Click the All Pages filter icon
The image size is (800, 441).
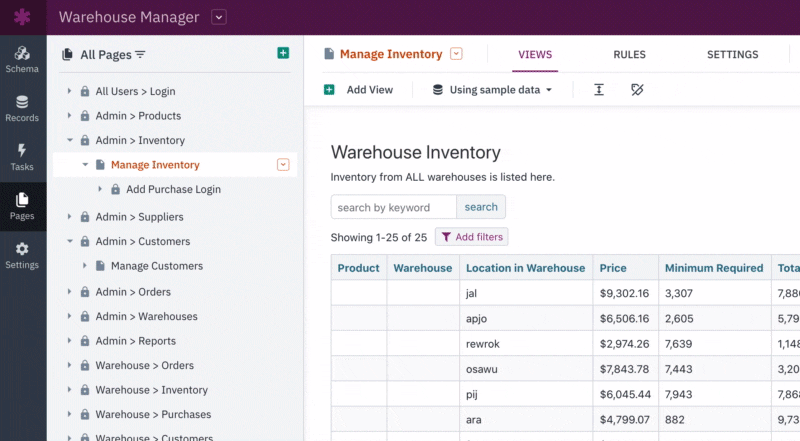[x=140, y=55]
